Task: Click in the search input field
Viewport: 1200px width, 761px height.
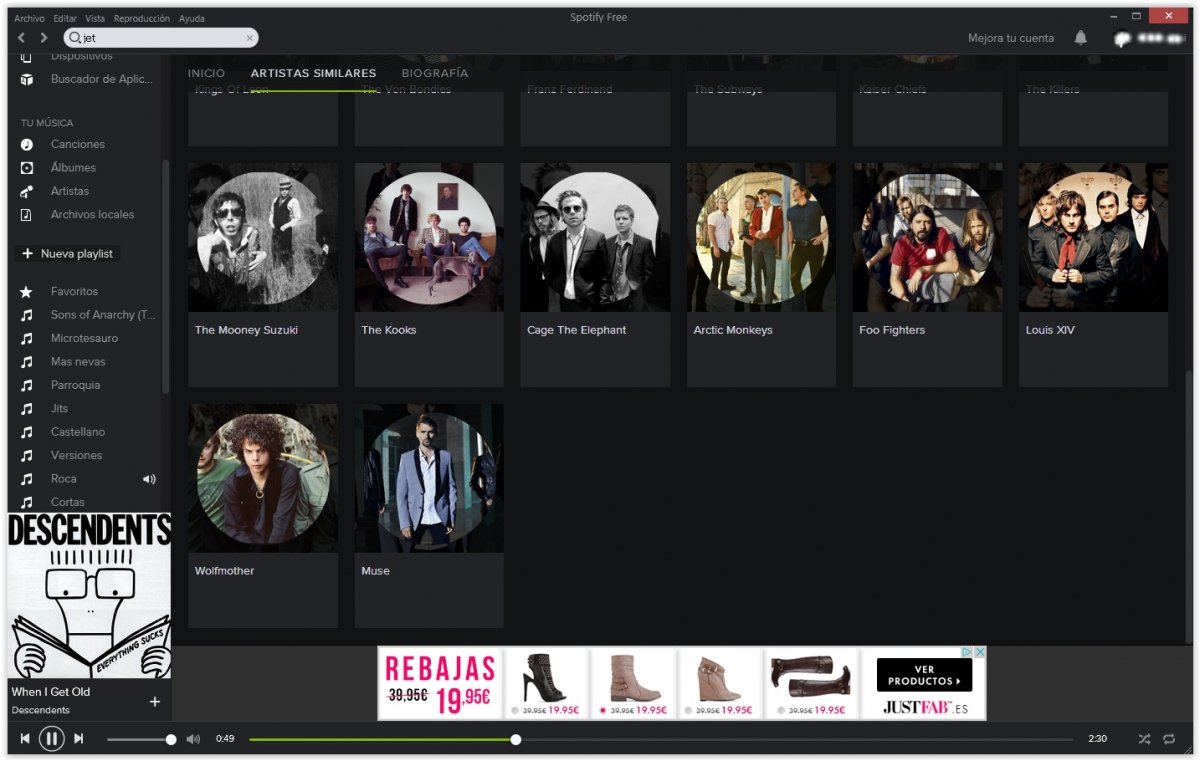Action: click(x=160, y=38)
